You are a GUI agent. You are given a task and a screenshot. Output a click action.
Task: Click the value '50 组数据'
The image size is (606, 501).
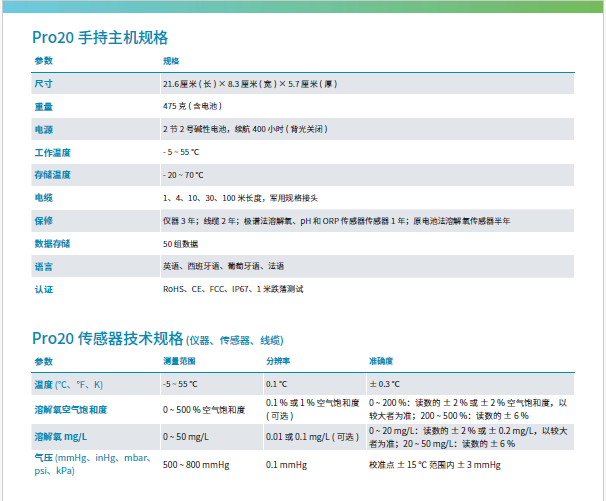coord(180,244)
